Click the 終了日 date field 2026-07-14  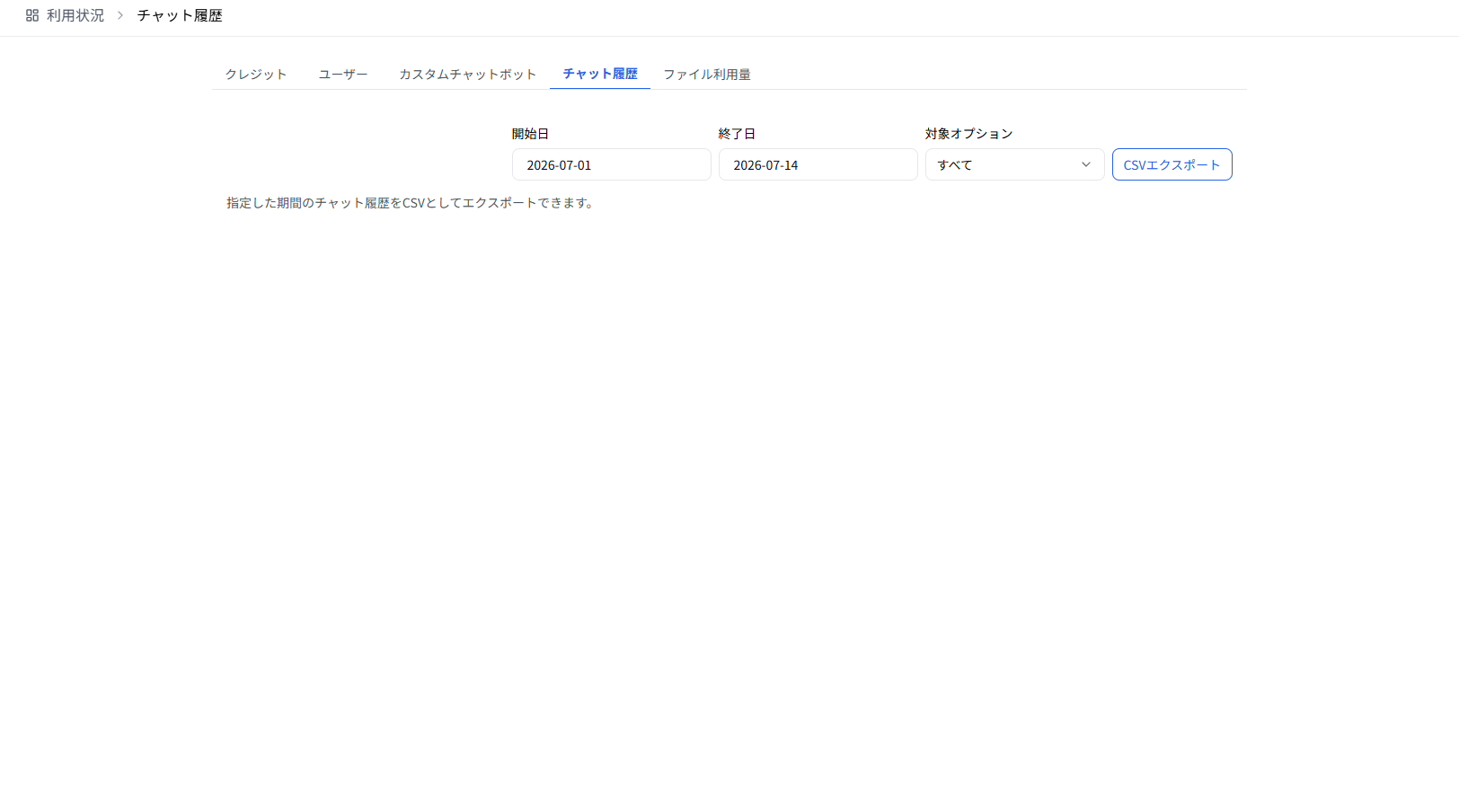(x=818, y=164)
